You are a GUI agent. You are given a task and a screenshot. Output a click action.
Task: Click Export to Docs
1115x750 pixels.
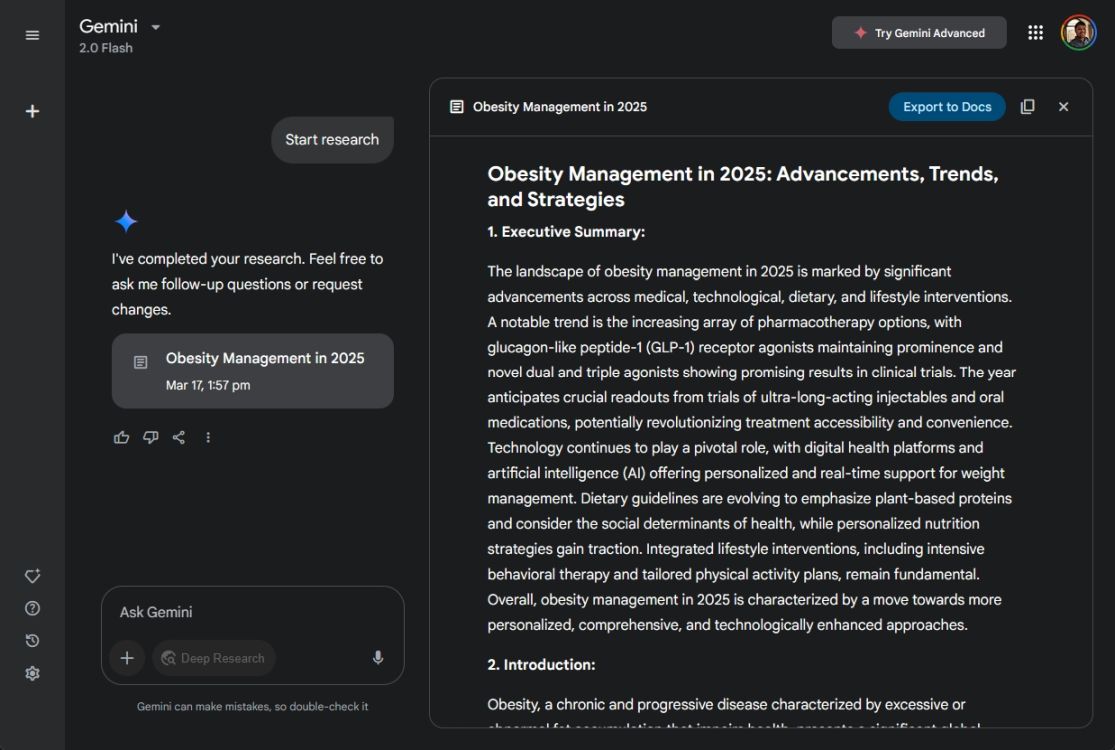click(946, 106)
